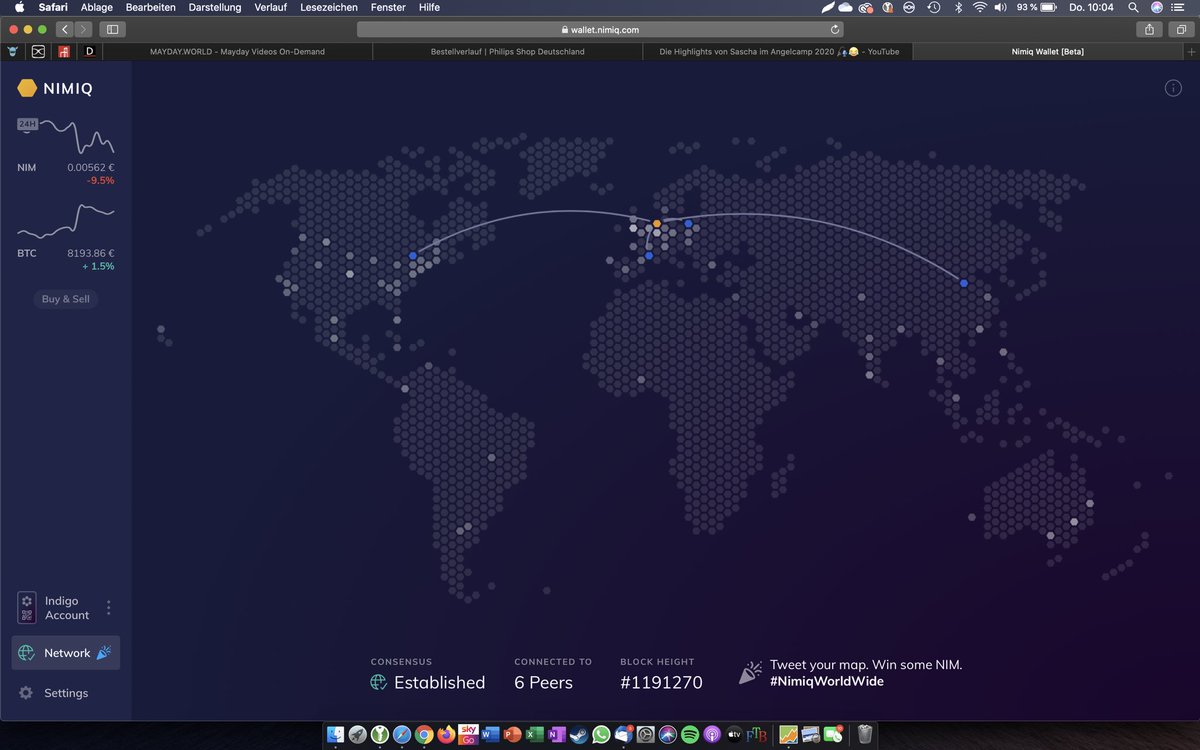Open the Trash in the dock

click(865, 735)
